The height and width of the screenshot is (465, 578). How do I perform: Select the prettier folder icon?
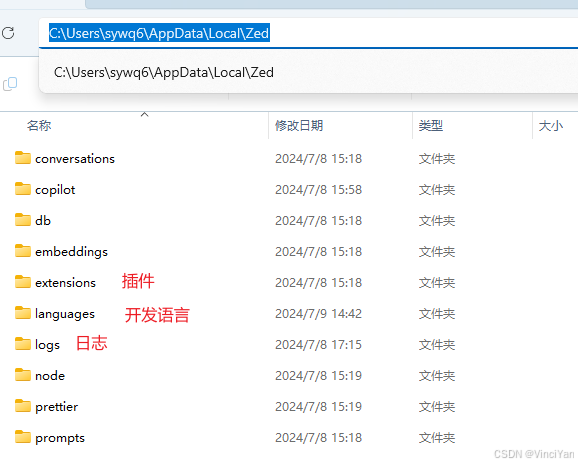[x=23, y=406]
